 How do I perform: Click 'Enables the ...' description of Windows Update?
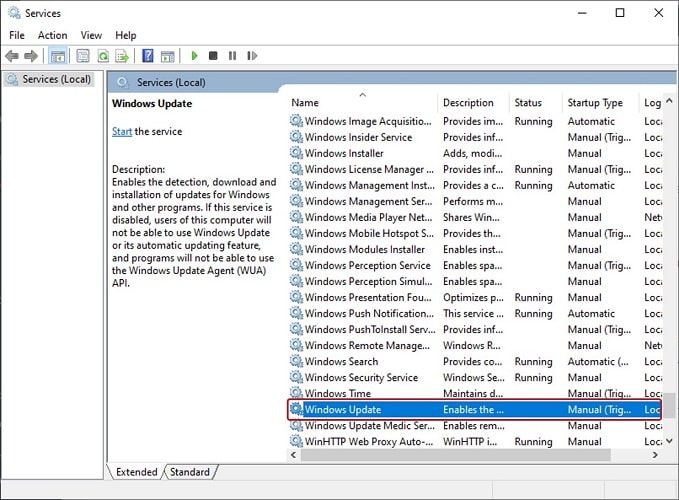click(x=473, y=409)
